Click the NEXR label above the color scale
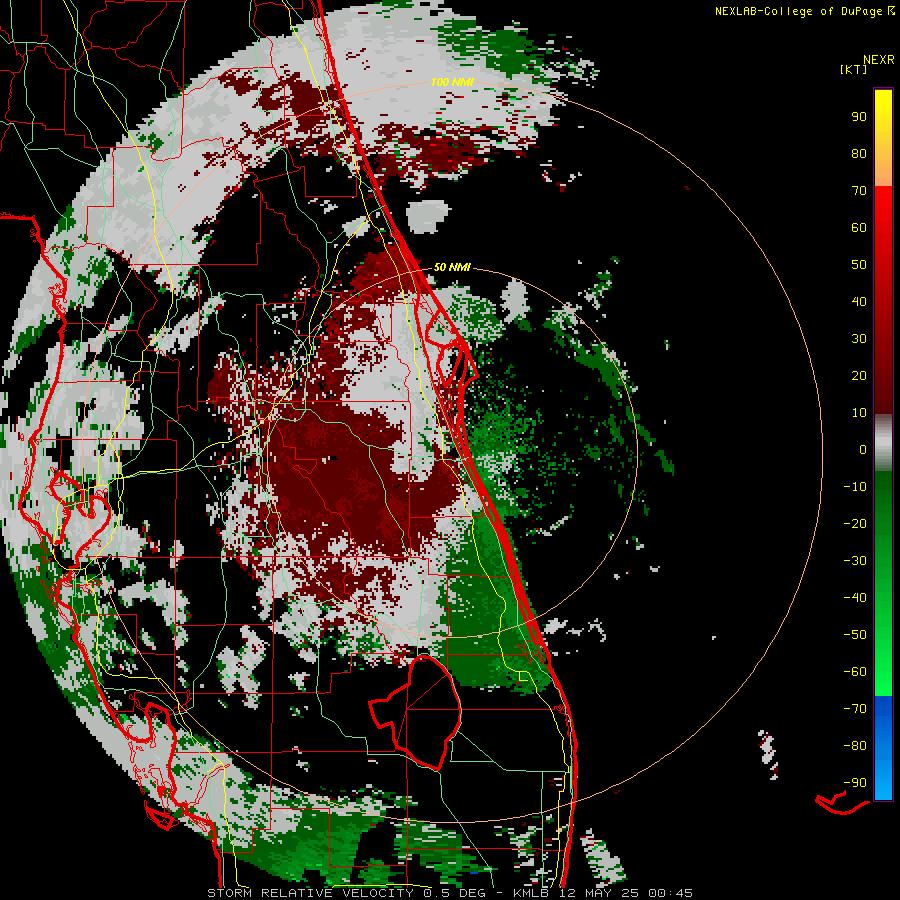900x900 pixels. coord(879,60)
